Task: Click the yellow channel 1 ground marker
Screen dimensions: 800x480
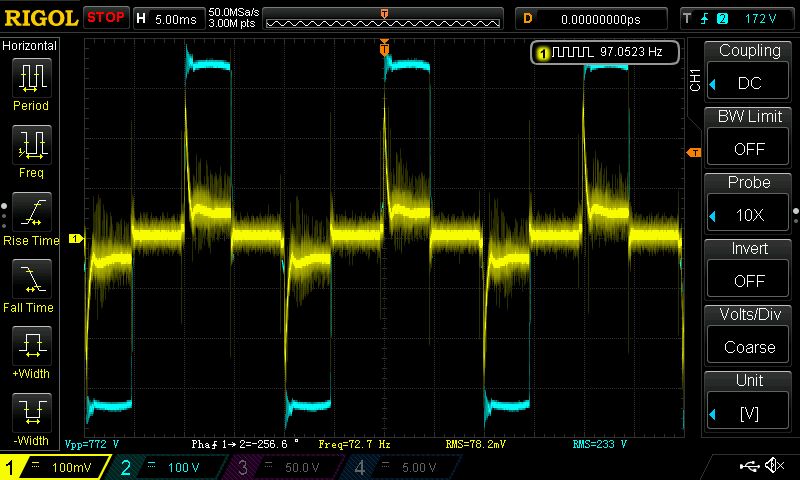Action: (x=76, y=238)
